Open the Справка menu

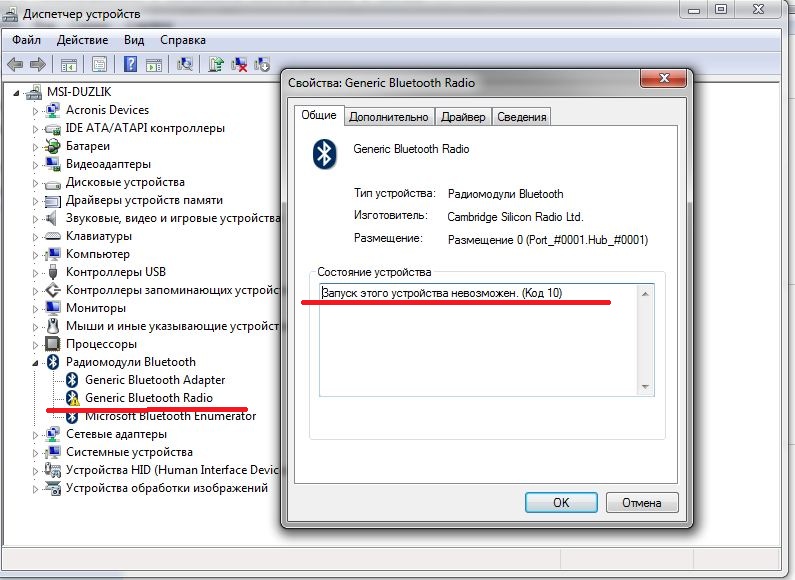pyautogui.click(x=182, y=40)
